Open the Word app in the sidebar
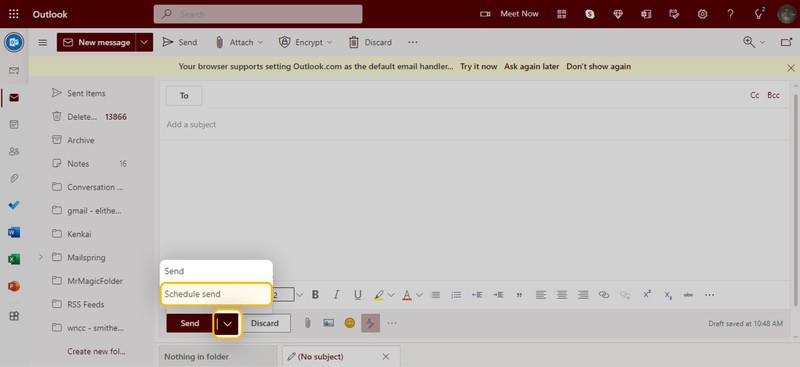 (14, 233)
